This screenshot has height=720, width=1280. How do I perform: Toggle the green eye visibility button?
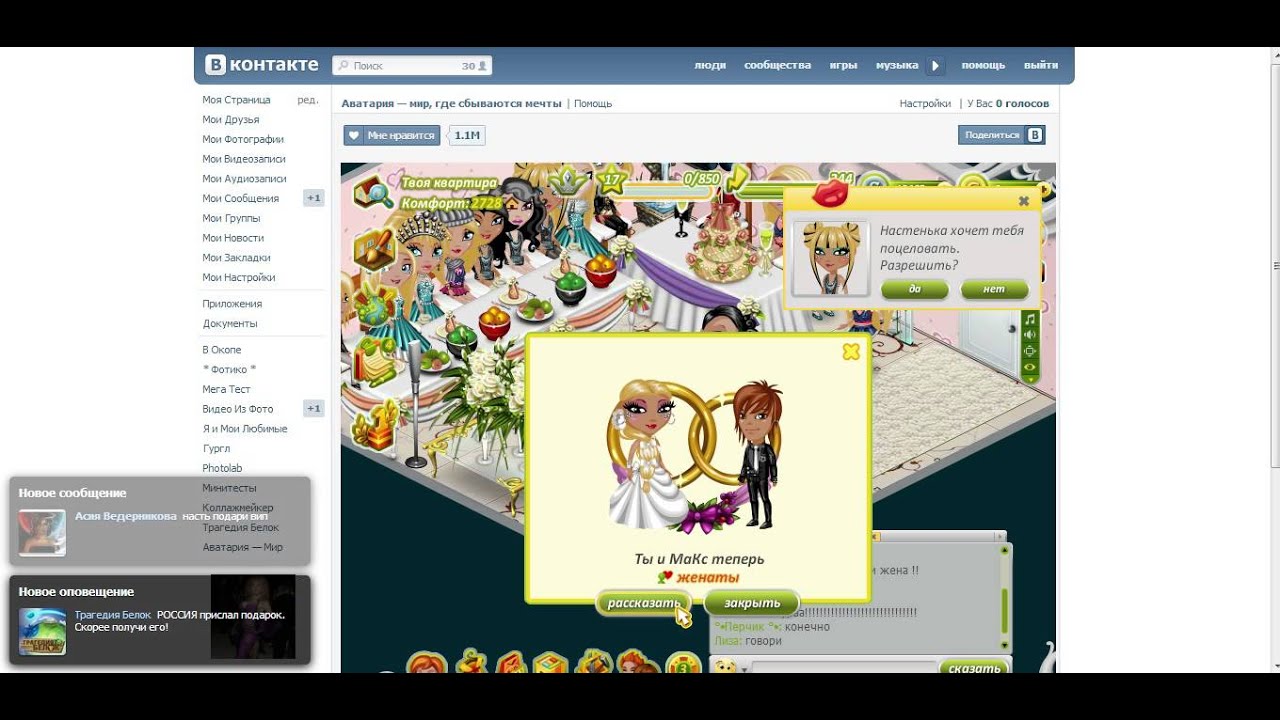pyautogui.click(x=1029, y=367)
